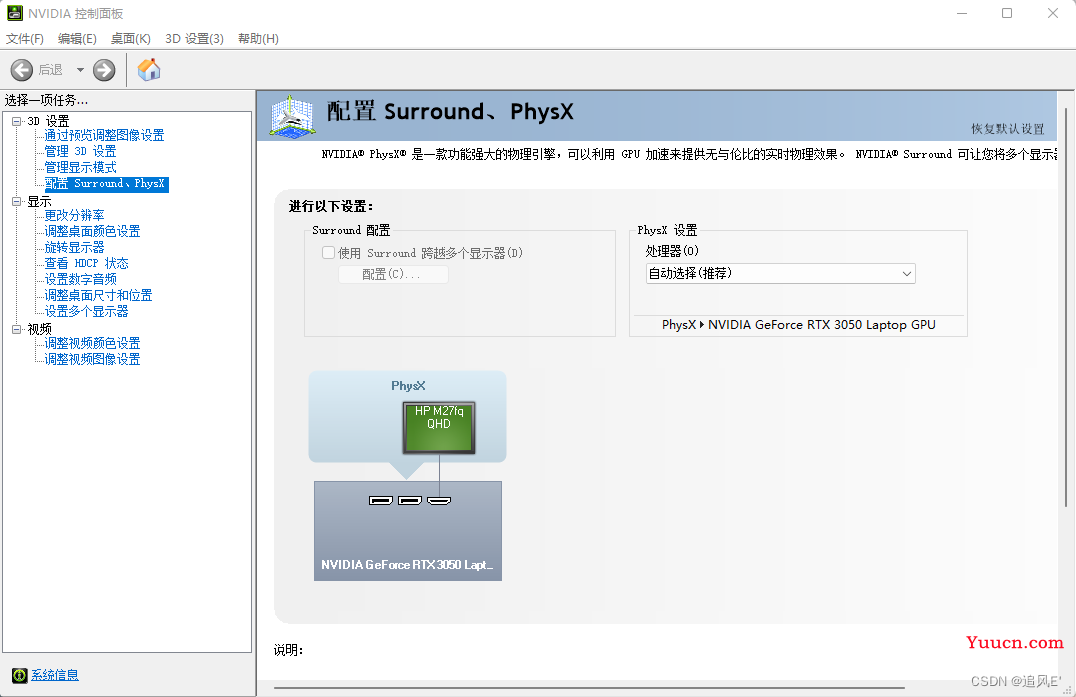Click the system information icon
This screenshot has height=697, width=1076.
coord(20,675)
